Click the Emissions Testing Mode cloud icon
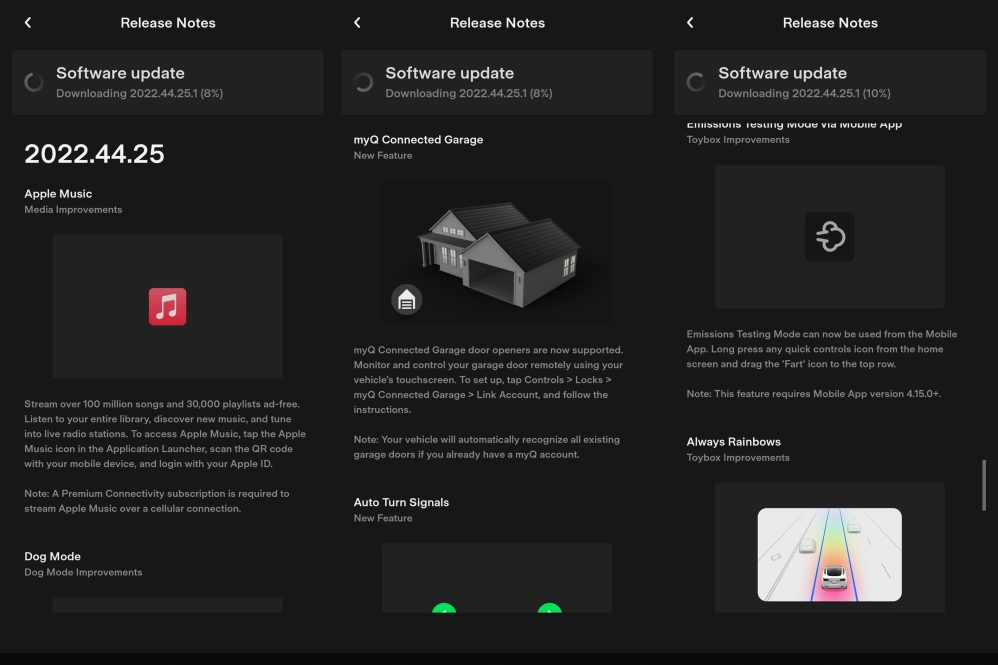This screenshot has height=665, width=998. click(x=829, y=237)
